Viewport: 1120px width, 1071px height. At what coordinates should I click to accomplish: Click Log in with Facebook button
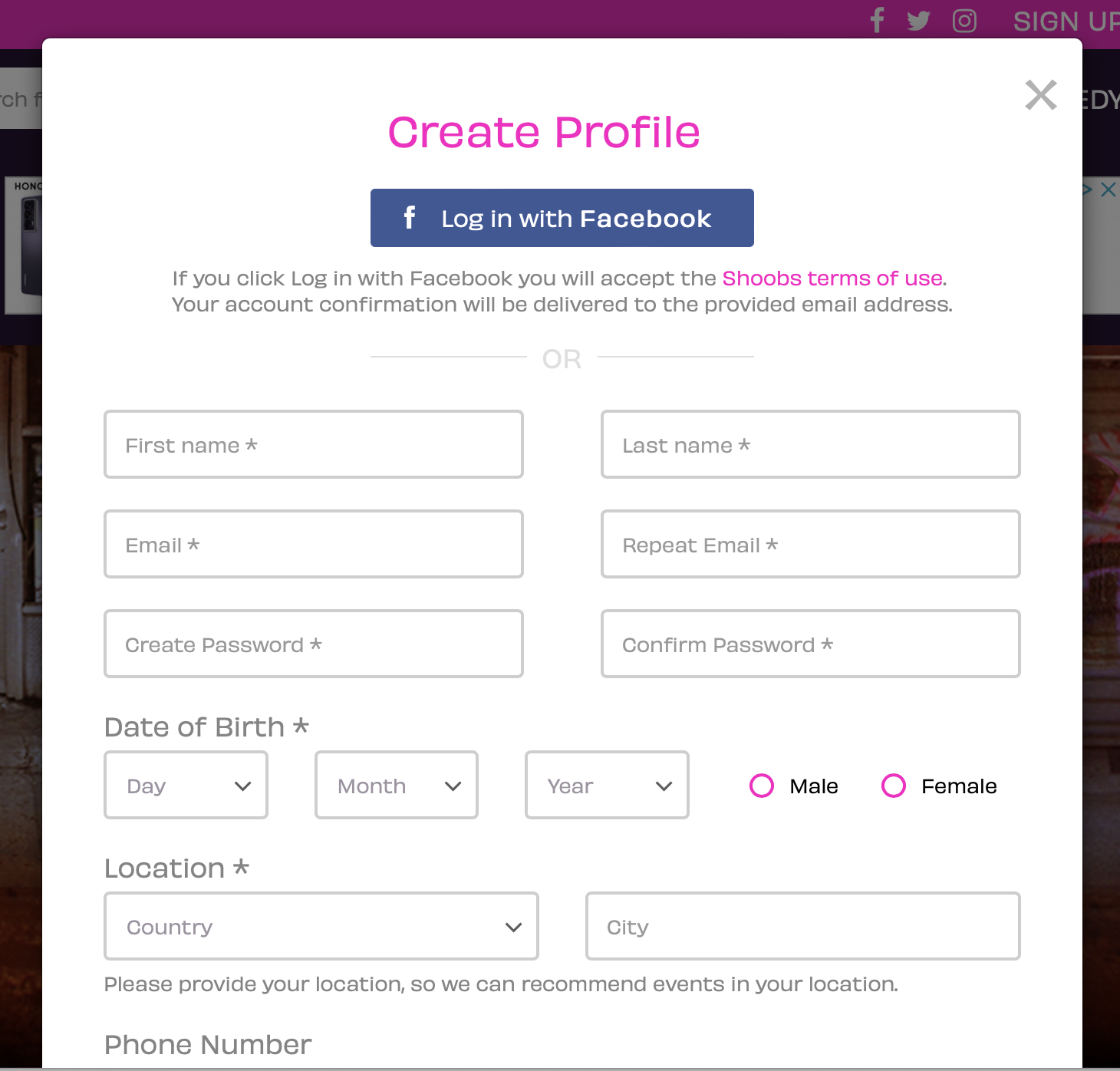click(562, 218)
